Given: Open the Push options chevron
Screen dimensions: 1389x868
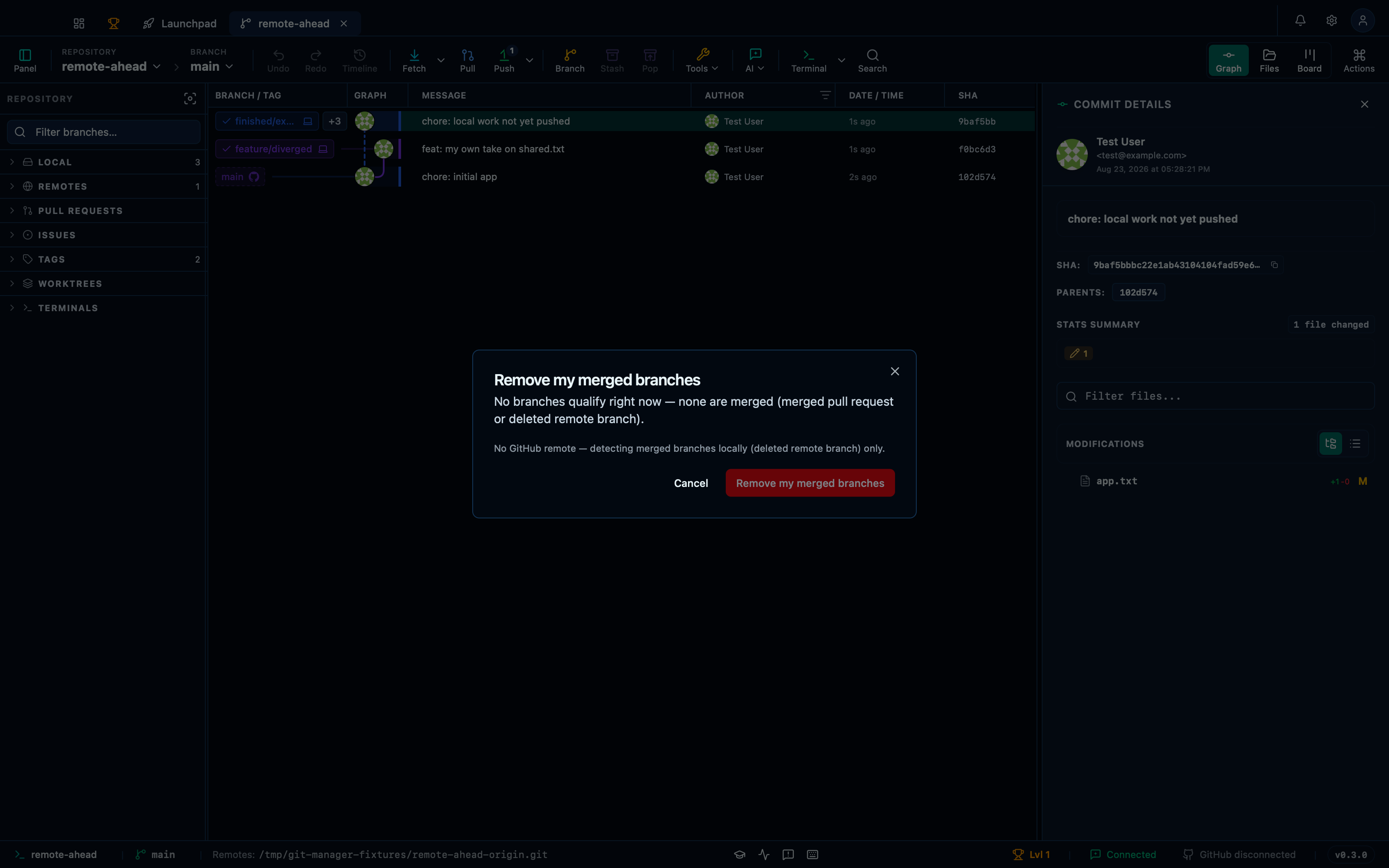Looking at the screenshot, I should 529,60.
